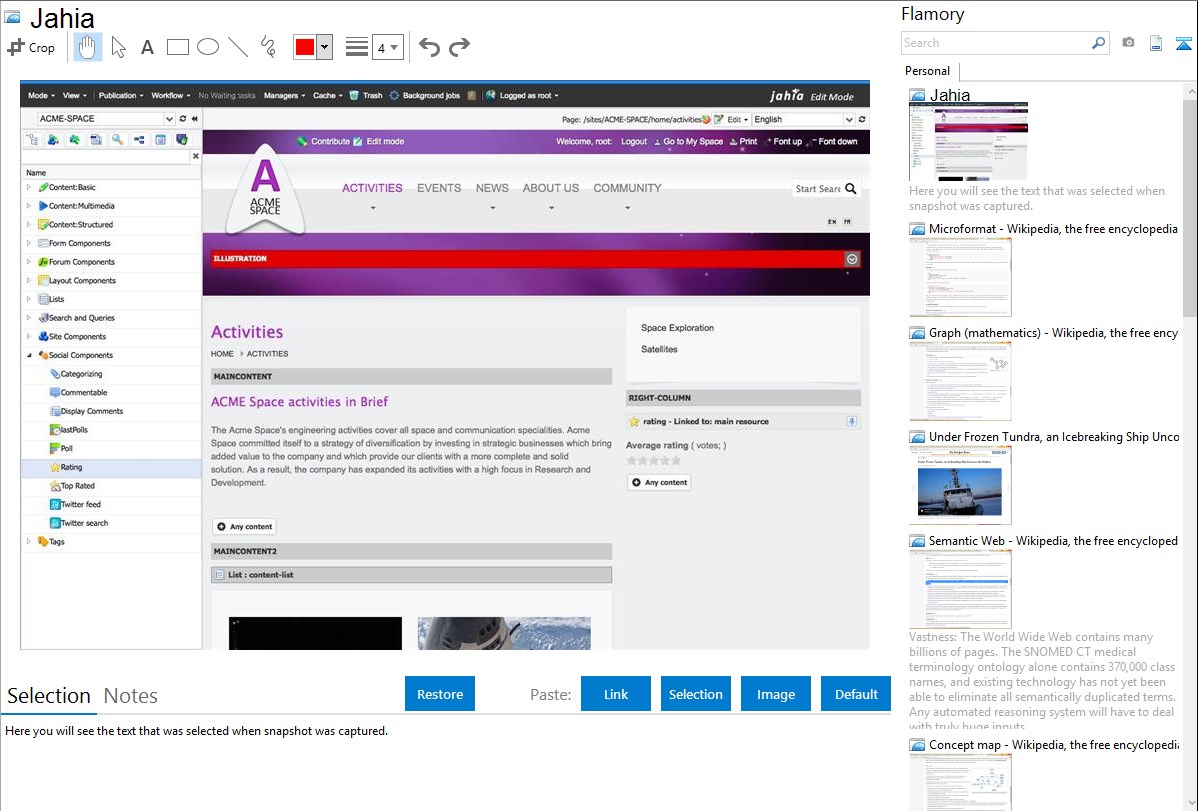The width and height of the screenshot is (1198, 811).
Task: Select the Poll component
Action: [61, 449]
